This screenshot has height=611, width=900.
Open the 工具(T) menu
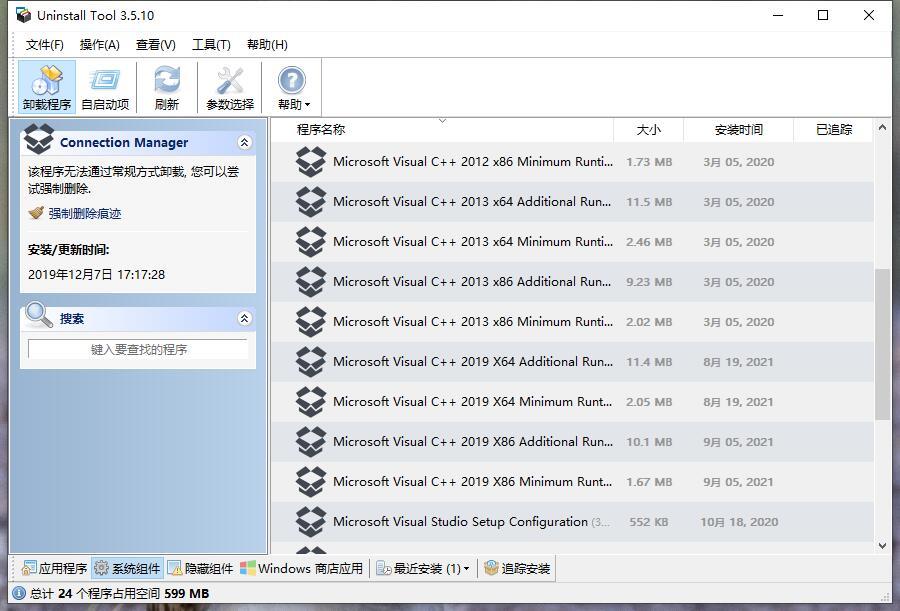pos(211,44)
